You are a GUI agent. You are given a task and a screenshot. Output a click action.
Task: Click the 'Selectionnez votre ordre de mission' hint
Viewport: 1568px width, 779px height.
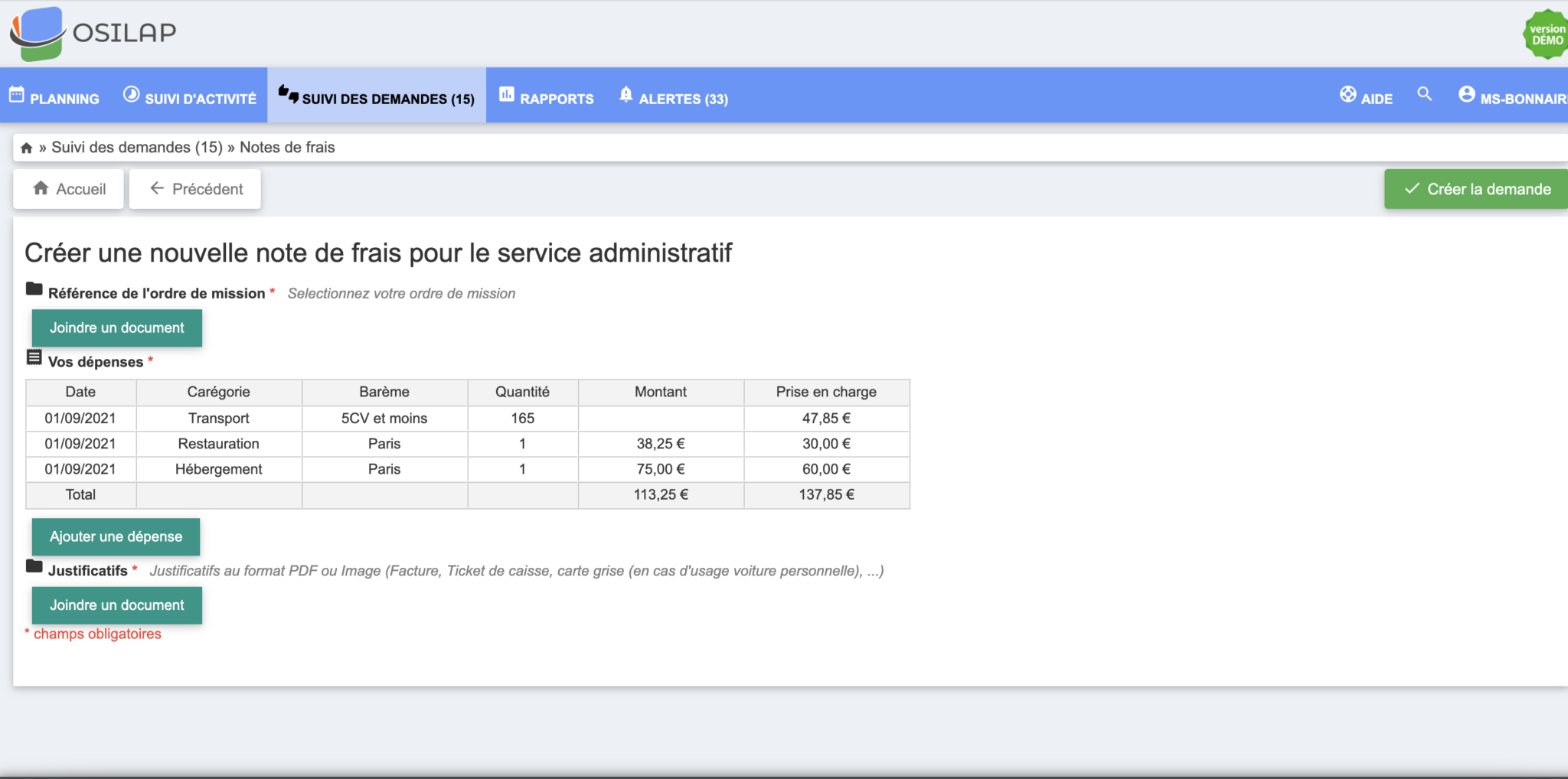point(401,294)
